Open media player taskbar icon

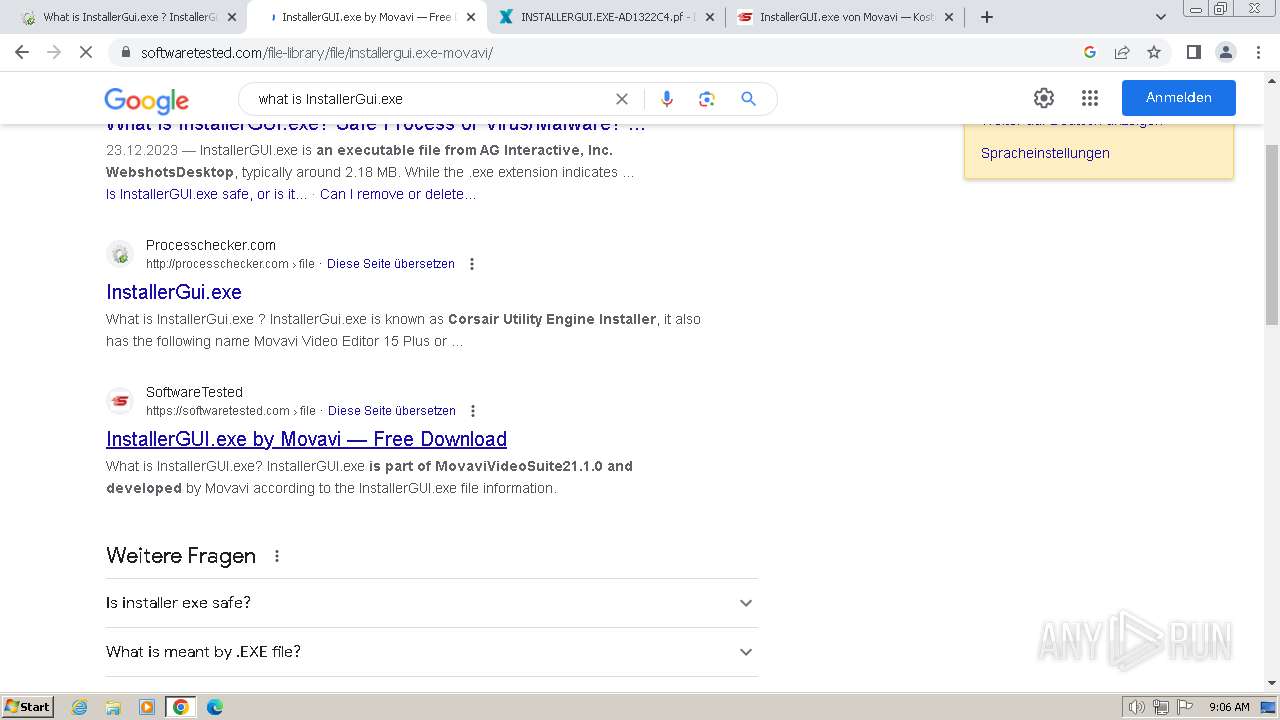(x=147, y=707)
